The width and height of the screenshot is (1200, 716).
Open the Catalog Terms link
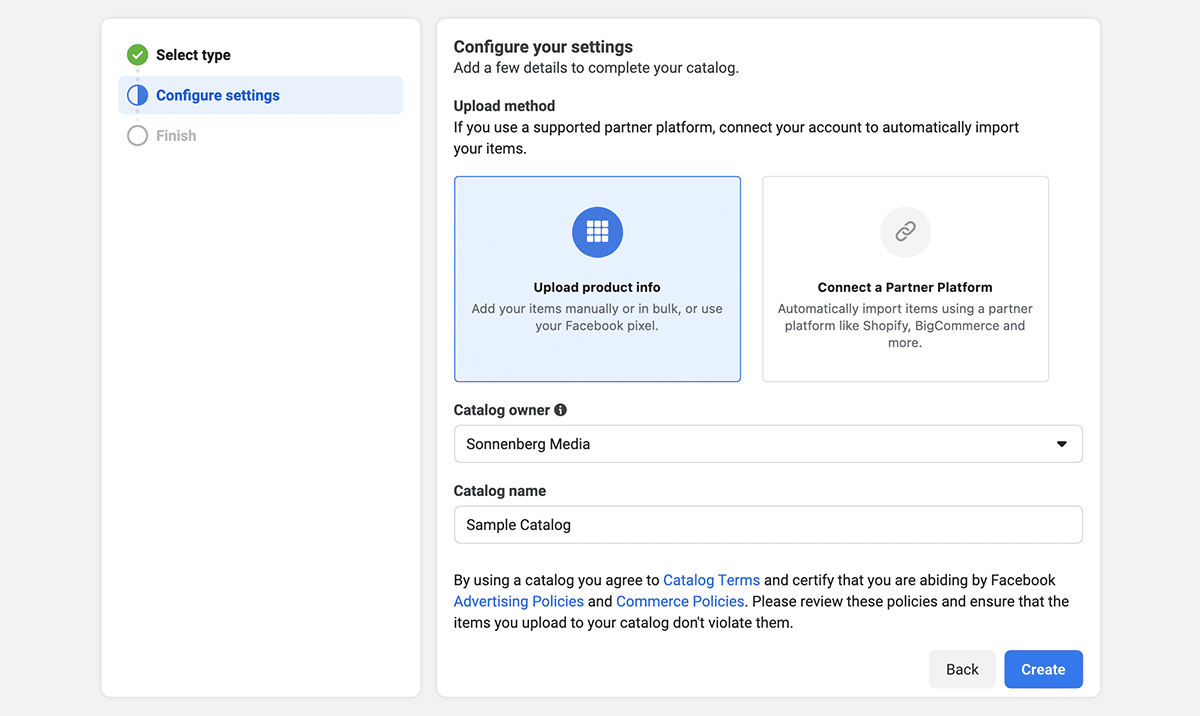click(x=711, y=580)
